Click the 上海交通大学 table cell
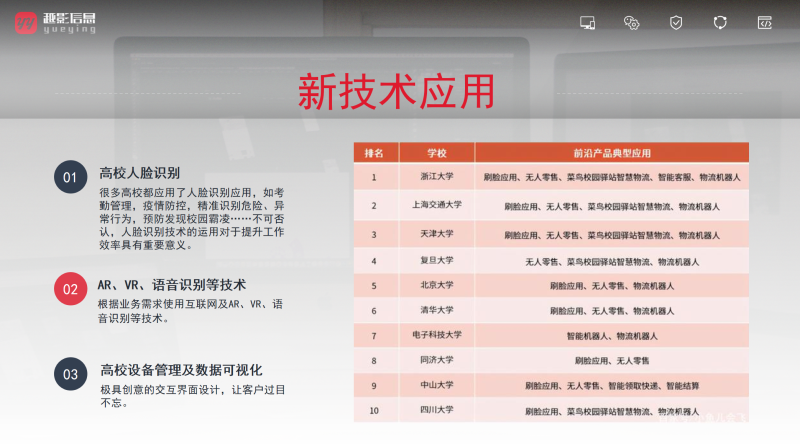 click(x=437, y=205)
